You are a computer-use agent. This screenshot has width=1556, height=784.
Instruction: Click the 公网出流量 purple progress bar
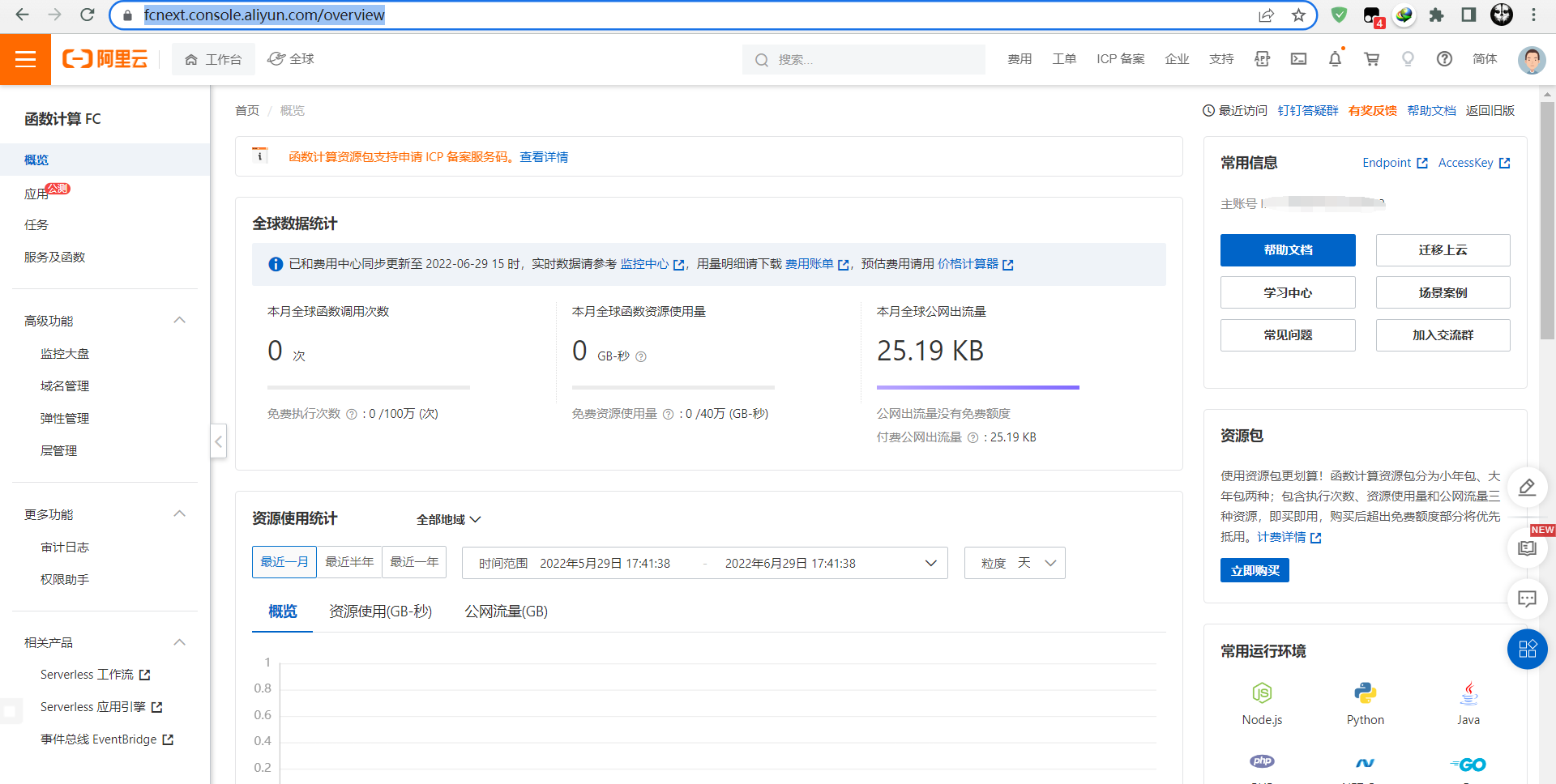[x=977, y=388]
